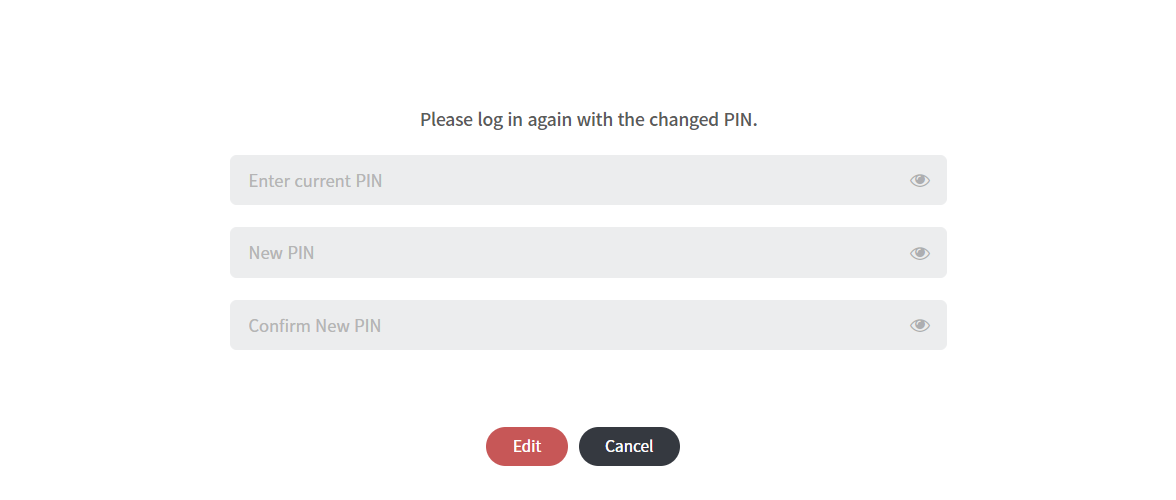Reveal the New PIN with eye icon

tap(920, 253)
